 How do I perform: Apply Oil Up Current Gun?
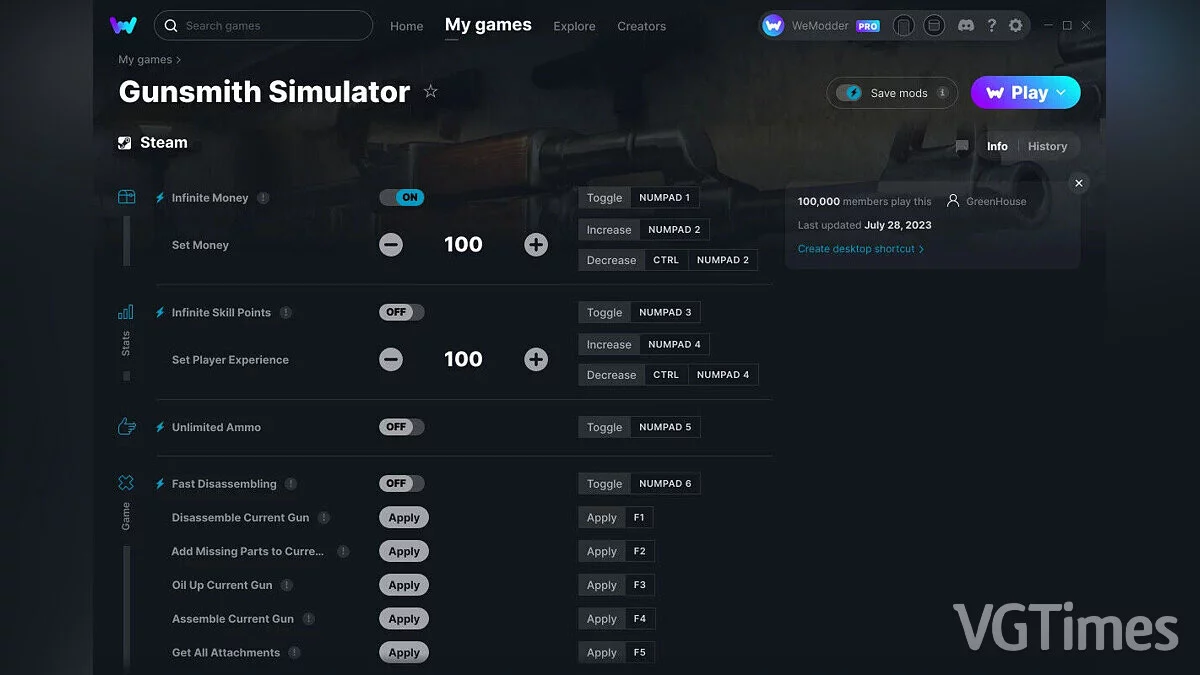[x=404, y=585]
